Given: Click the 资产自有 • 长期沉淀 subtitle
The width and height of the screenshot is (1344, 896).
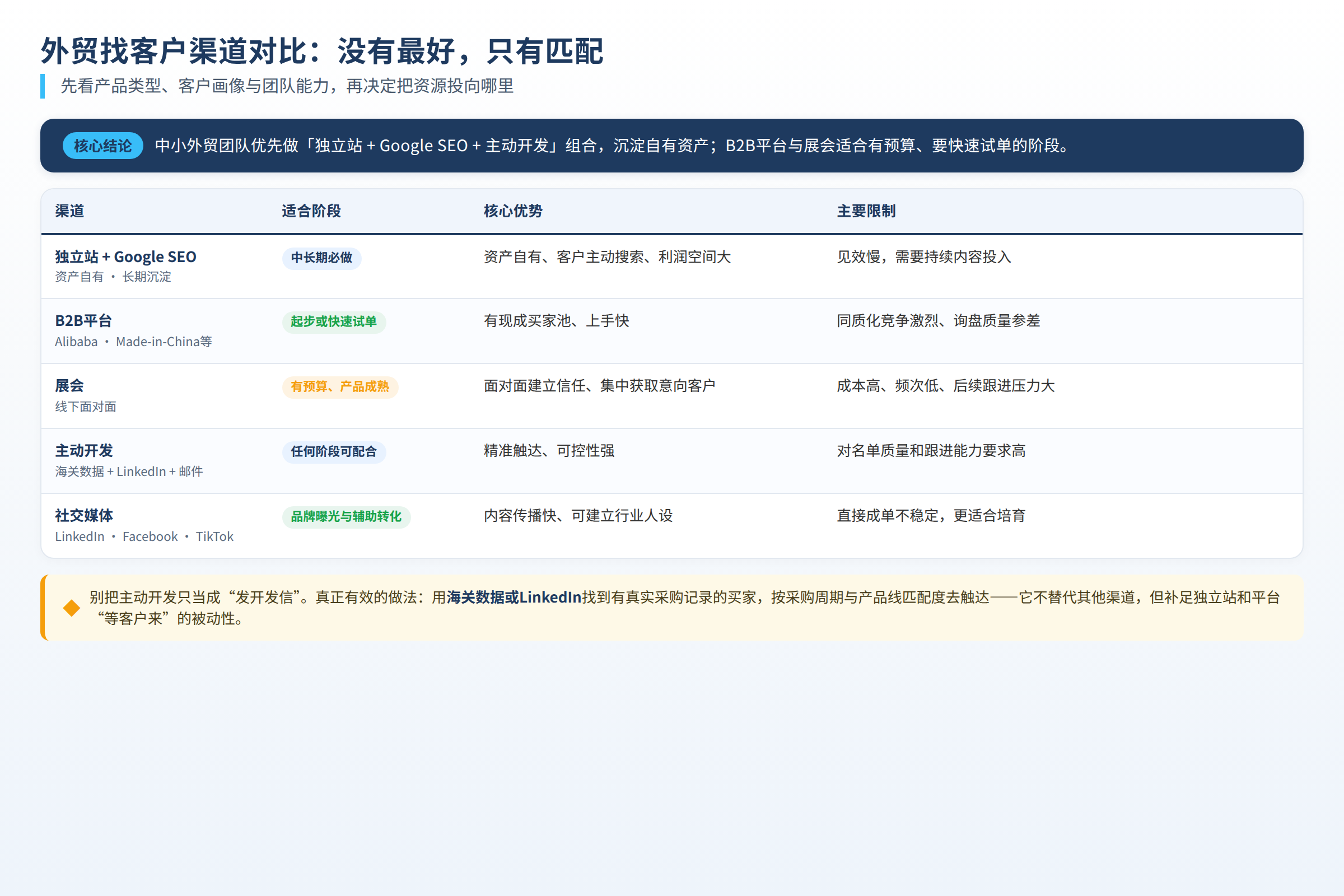Looking at the screenshot, I should 113,277.
